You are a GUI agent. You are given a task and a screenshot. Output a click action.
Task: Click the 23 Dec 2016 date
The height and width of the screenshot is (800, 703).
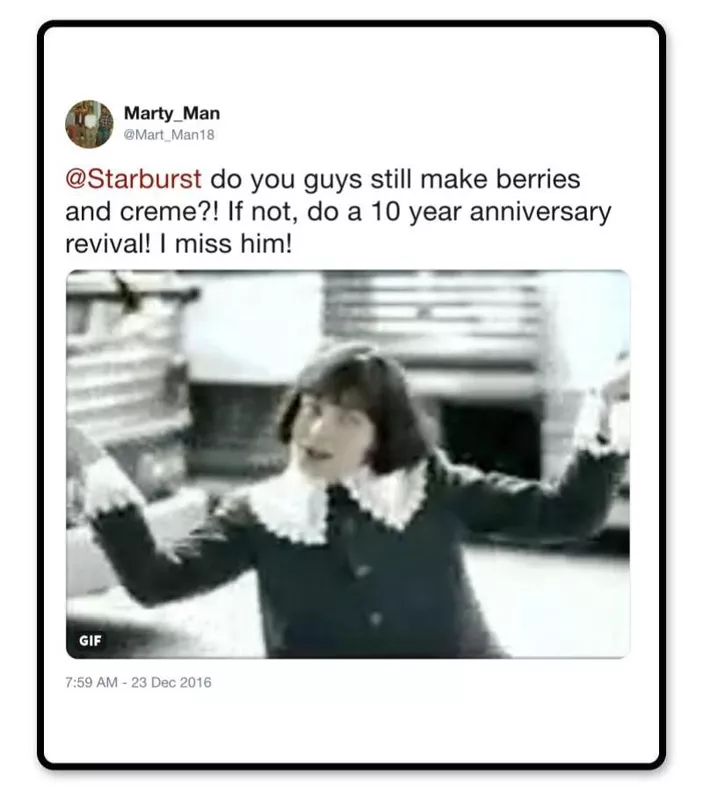[x=171, y=682]
